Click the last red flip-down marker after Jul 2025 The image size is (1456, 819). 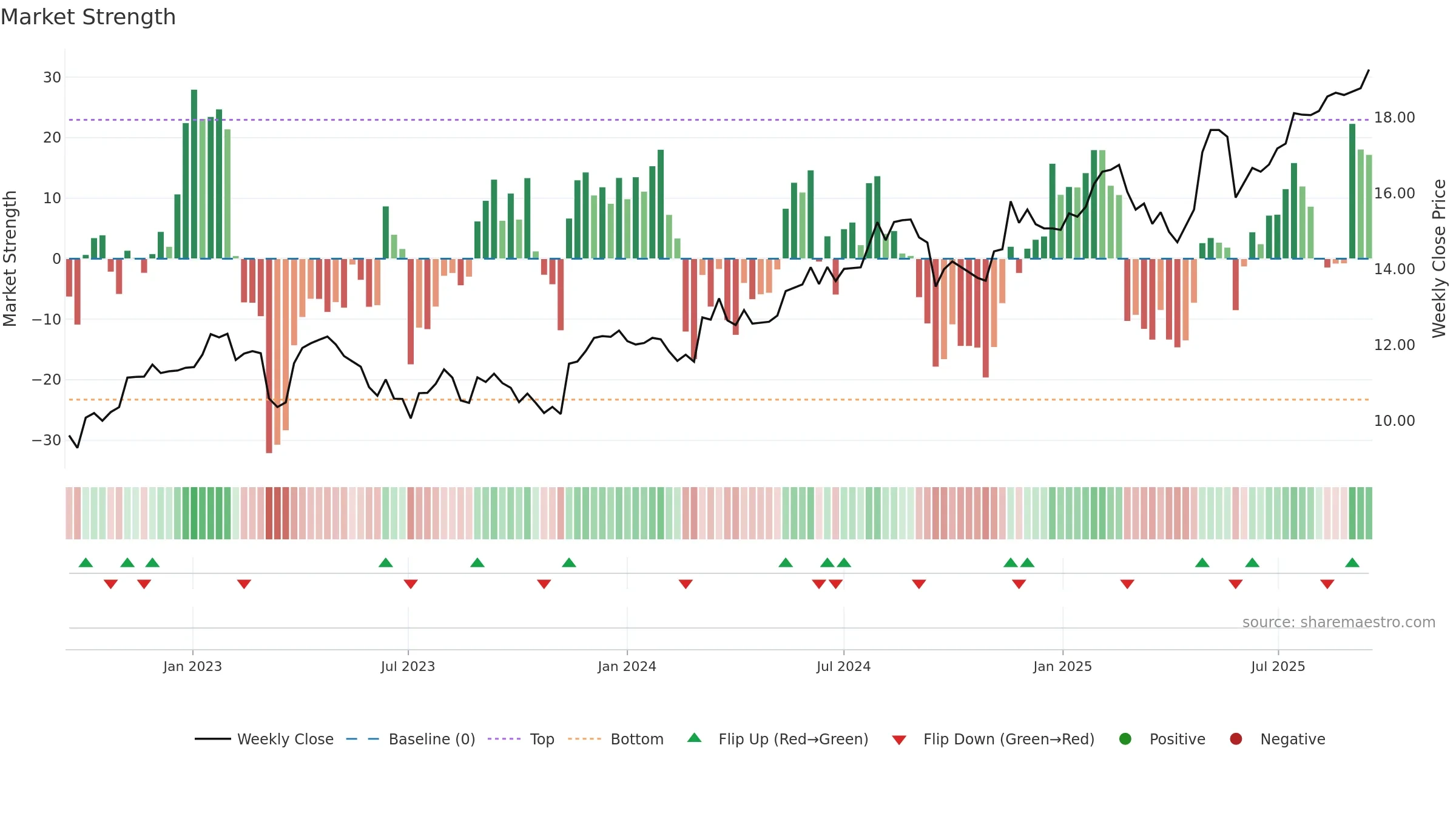(x=1327, y=584)
